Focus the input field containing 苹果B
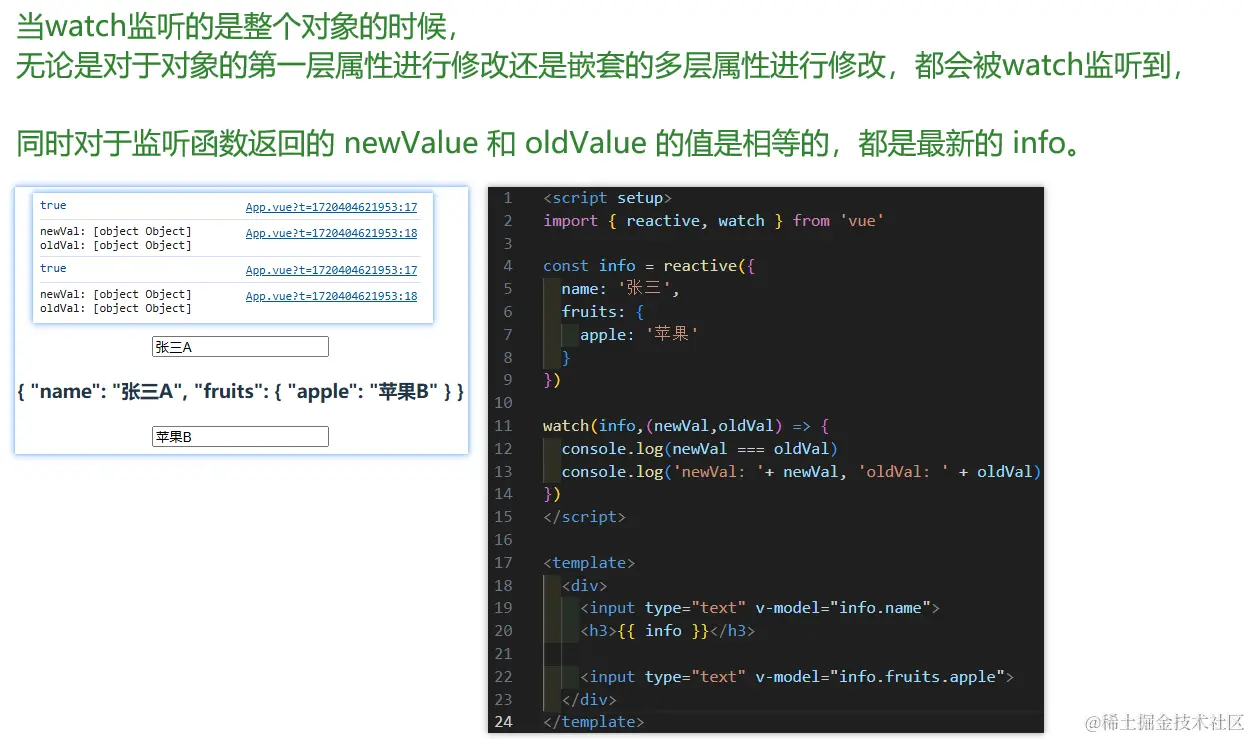Screen dimensions: 1251x739 tap(240, 437)
